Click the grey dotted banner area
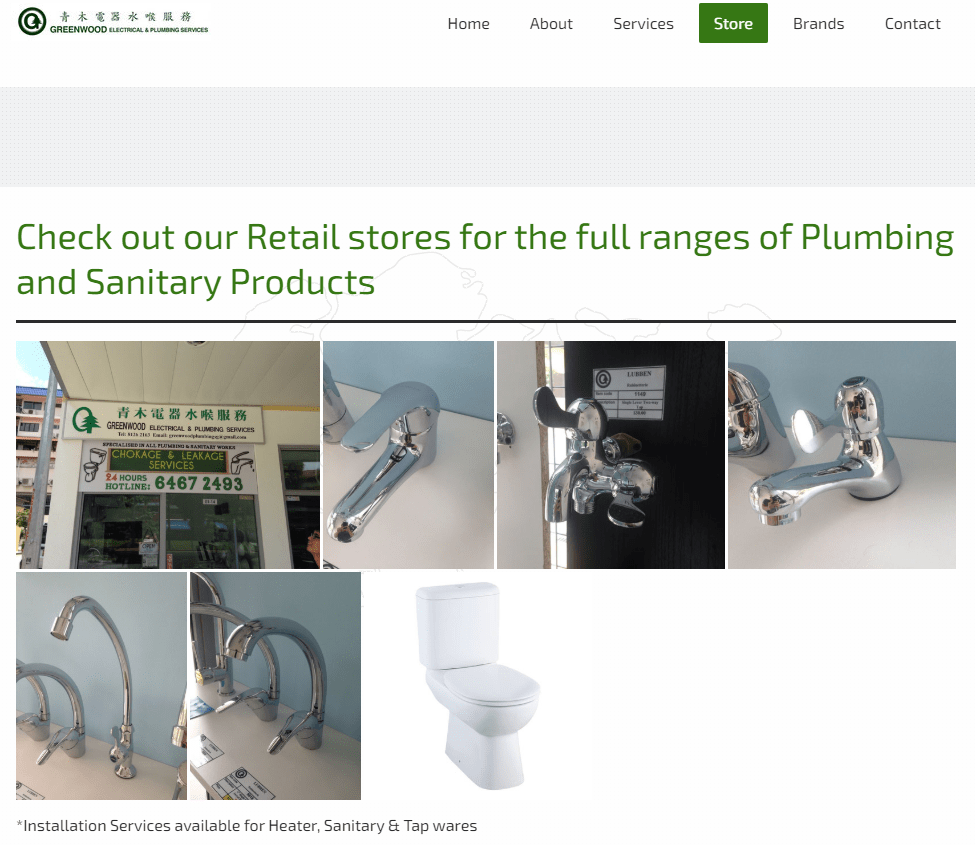This screenshot has width=975, height=845. 488,137
